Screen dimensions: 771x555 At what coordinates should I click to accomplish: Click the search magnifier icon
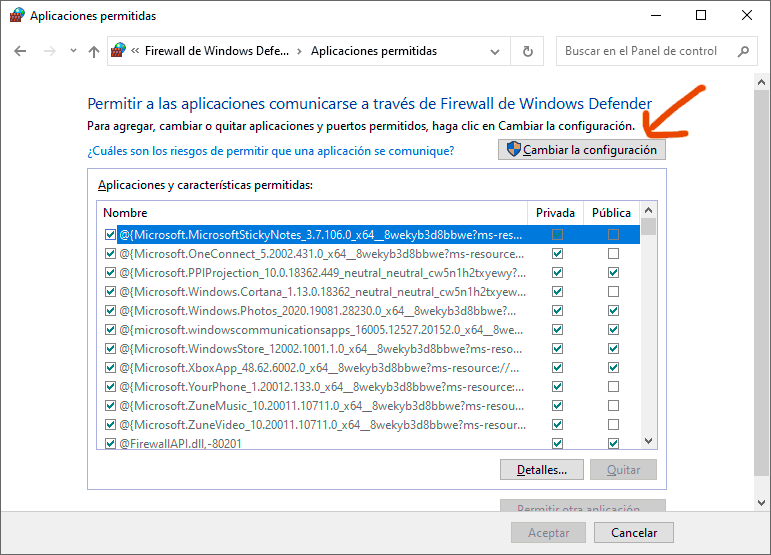click(x=743, y=51)
